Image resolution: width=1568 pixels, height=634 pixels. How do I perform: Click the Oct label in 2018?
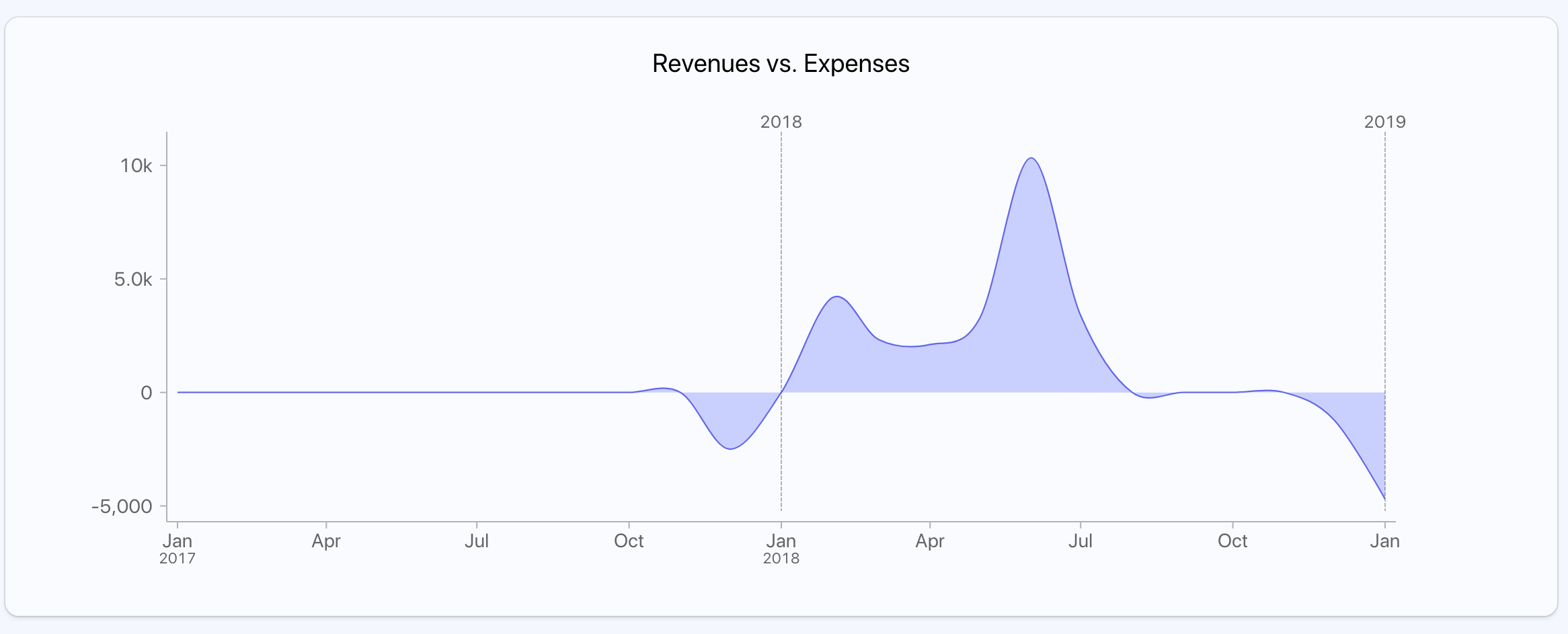(x=1233, y=540)
